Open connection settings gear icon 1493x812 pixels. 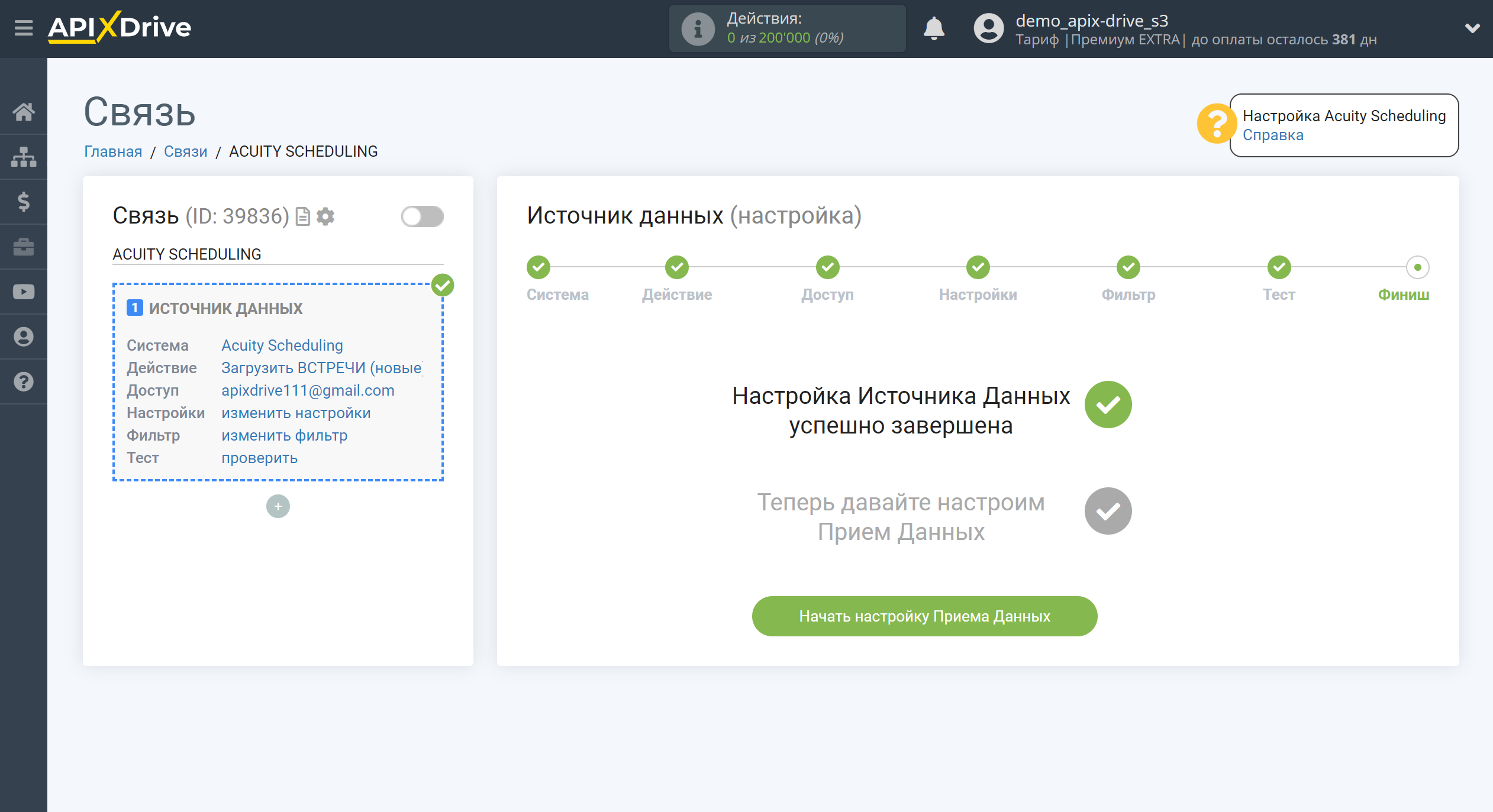[x=325, y=216]
